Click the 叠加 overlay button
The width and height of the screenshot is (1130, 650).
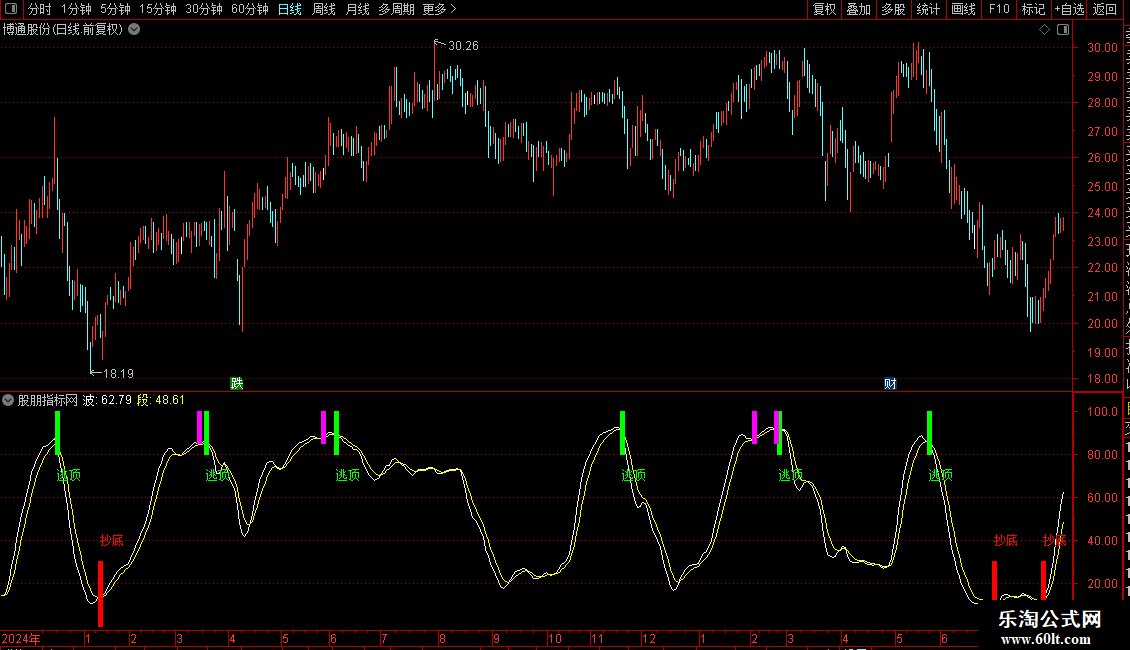pos(858,9)
